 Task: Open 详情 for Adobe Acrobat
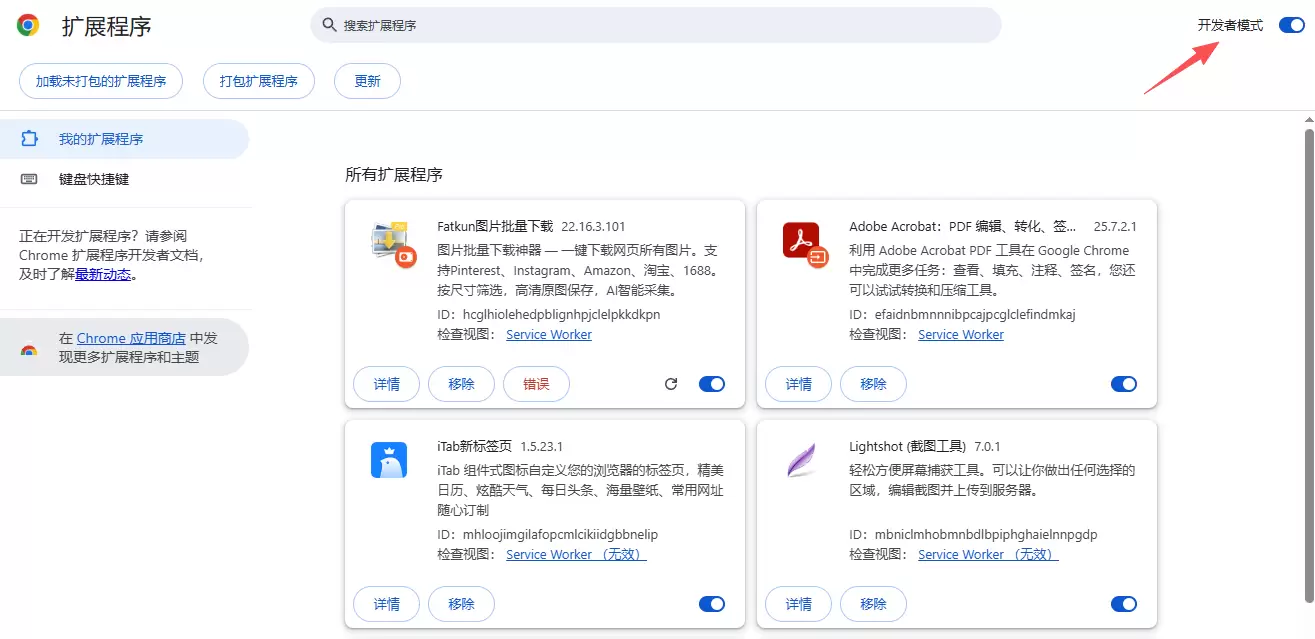pyautogui.click(x=799, y=384)
